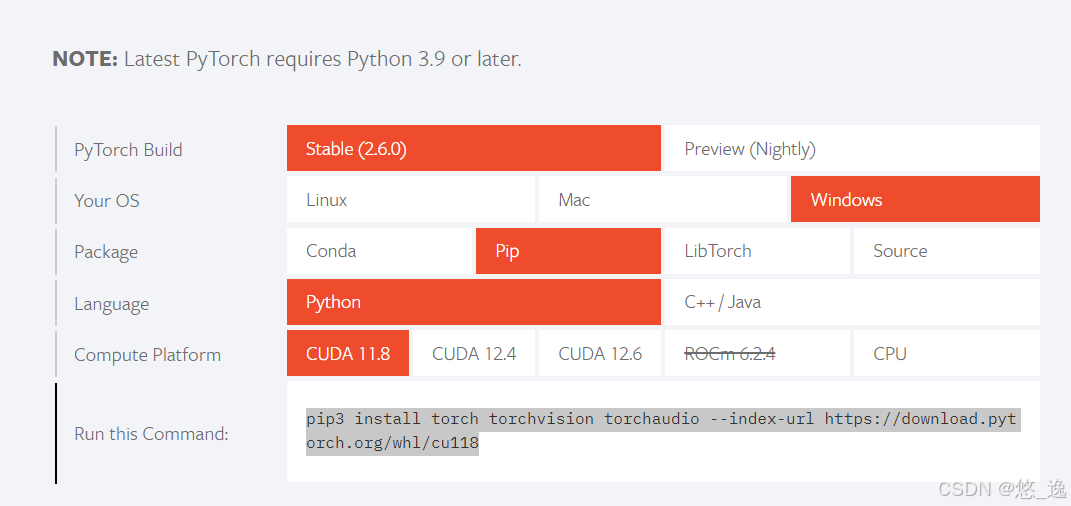
Task: Select CUDA 12.6 compute platform
Action: coord(600,353)
